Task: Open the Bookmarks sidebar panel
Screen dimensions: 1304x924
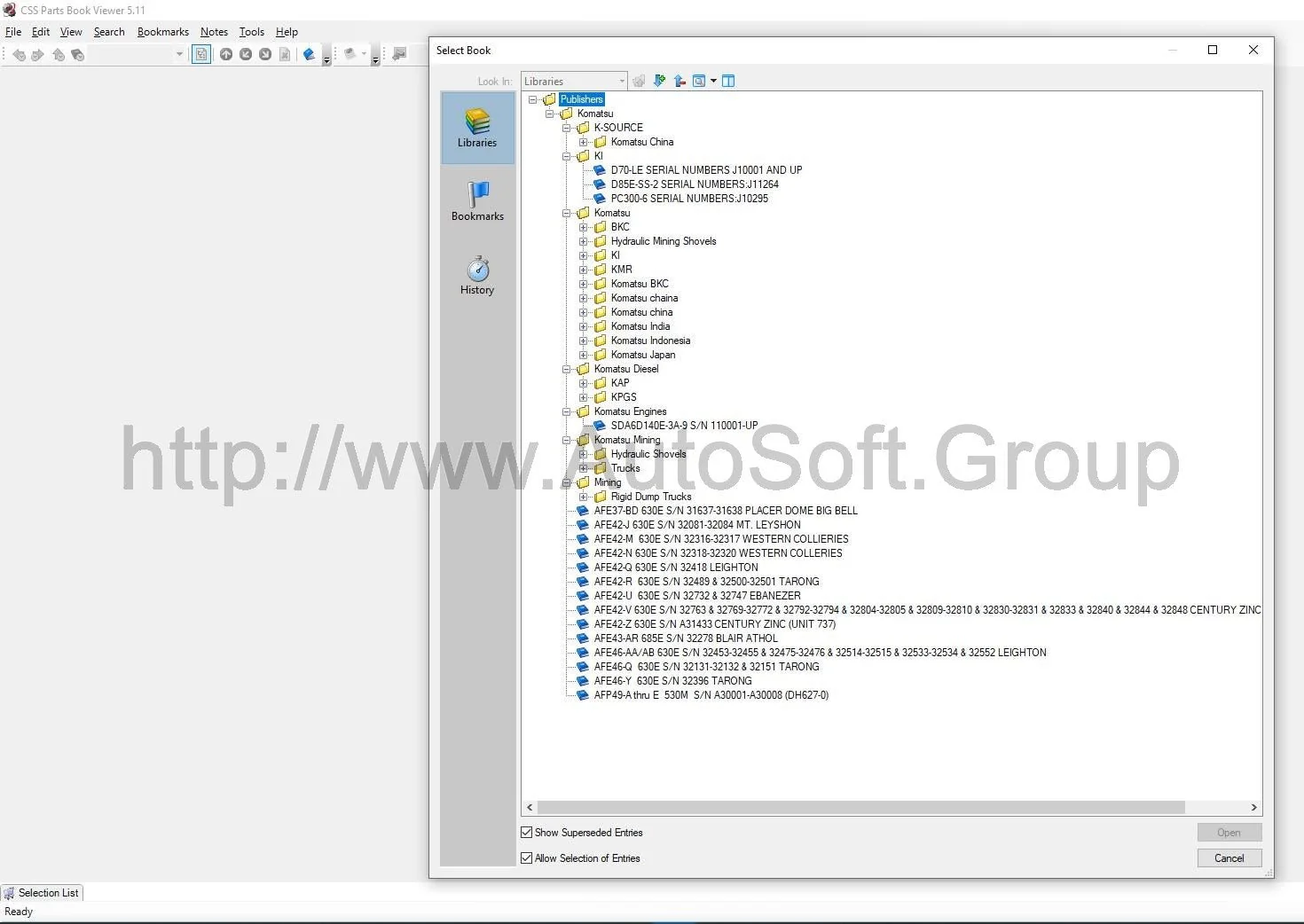Action: pyautogui.click(x=477, y=200)
